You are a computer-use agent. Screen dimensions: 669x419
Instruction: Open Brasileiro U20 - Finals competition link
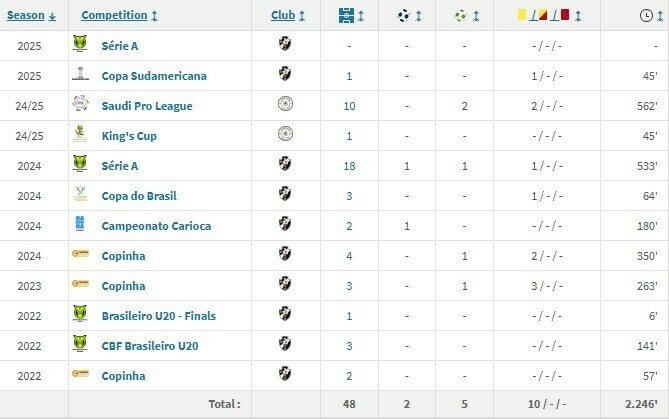pos(158,315)
